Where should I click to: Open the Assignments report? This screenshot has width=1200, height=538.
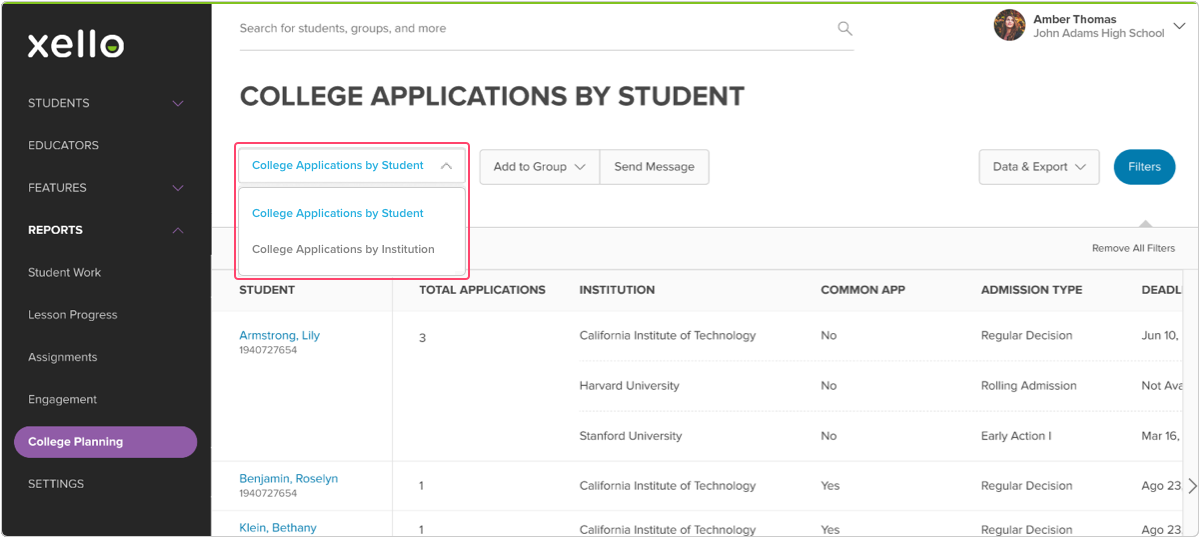[63, 357]
